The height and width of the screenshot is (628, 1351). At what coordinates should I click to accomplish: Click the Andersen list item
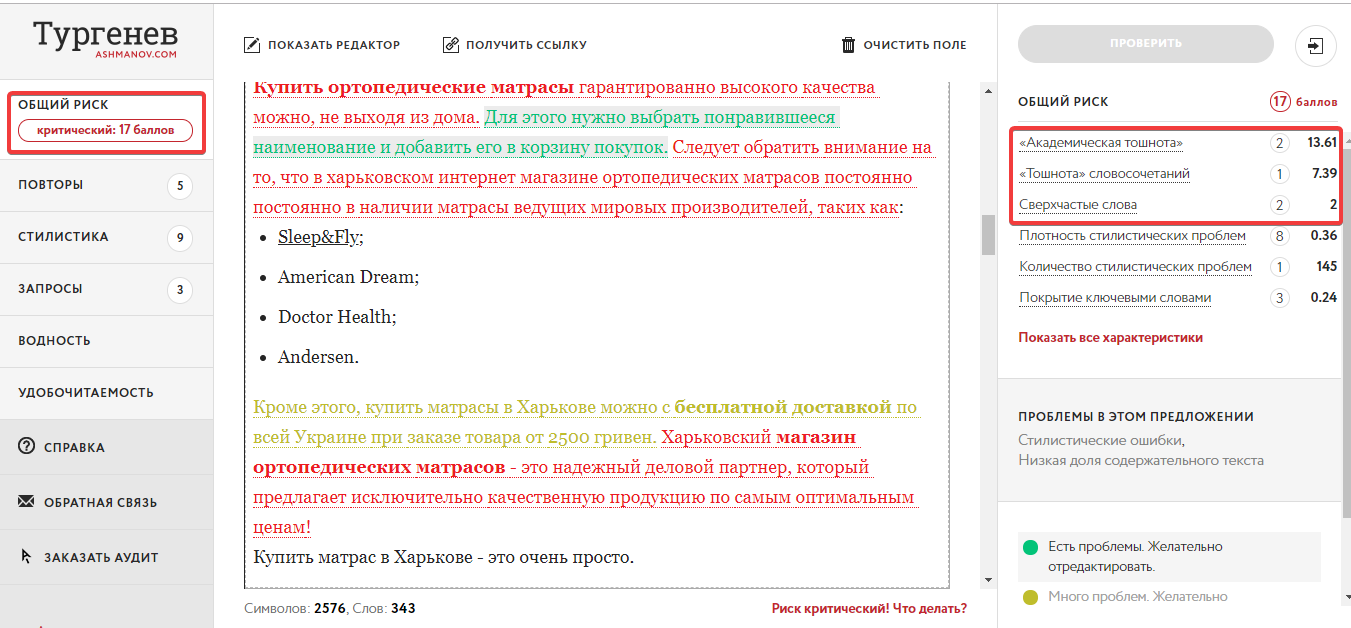pos(318,357)
